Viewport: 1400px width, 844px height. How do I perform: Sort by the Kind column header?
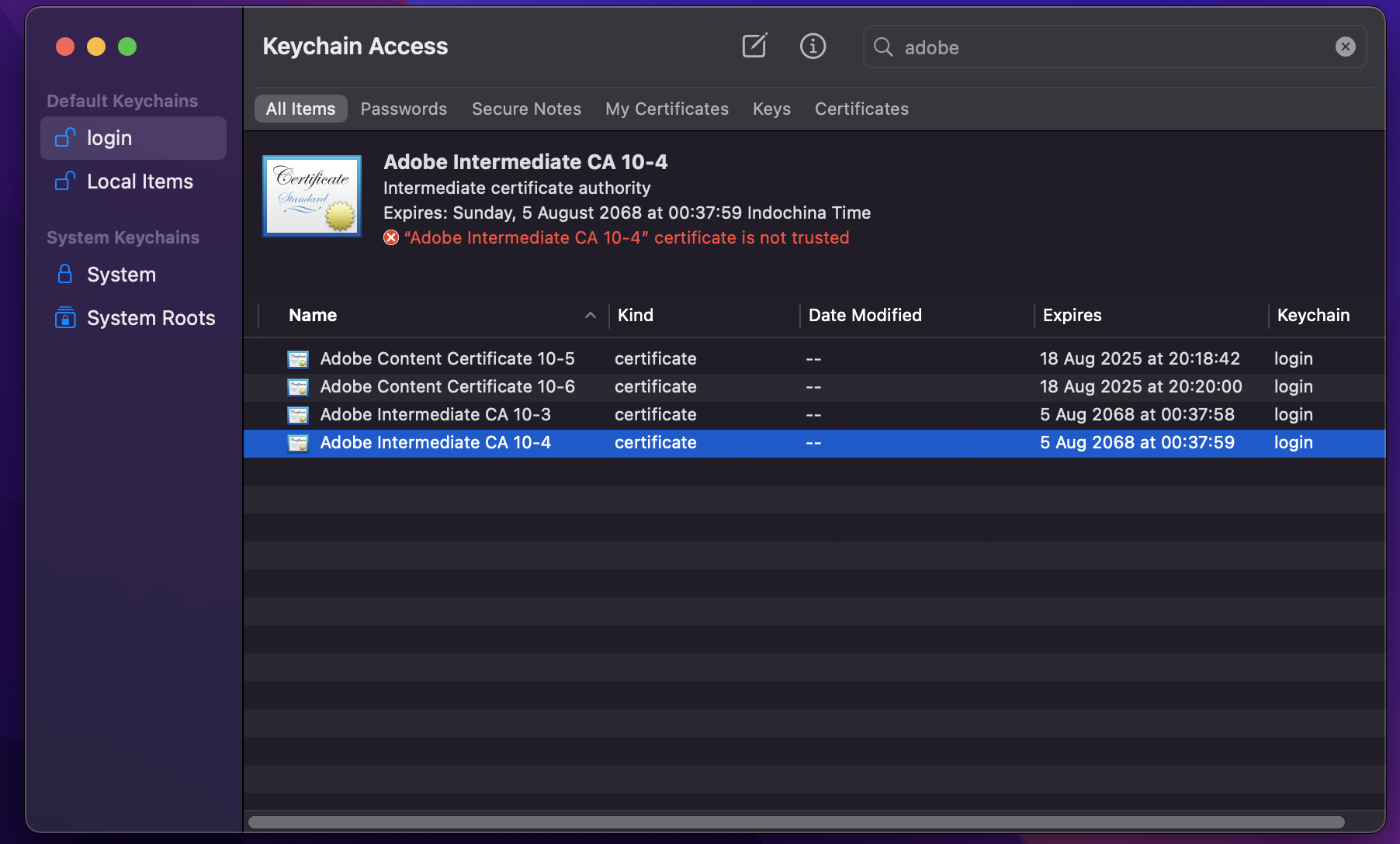click(636, 315)
